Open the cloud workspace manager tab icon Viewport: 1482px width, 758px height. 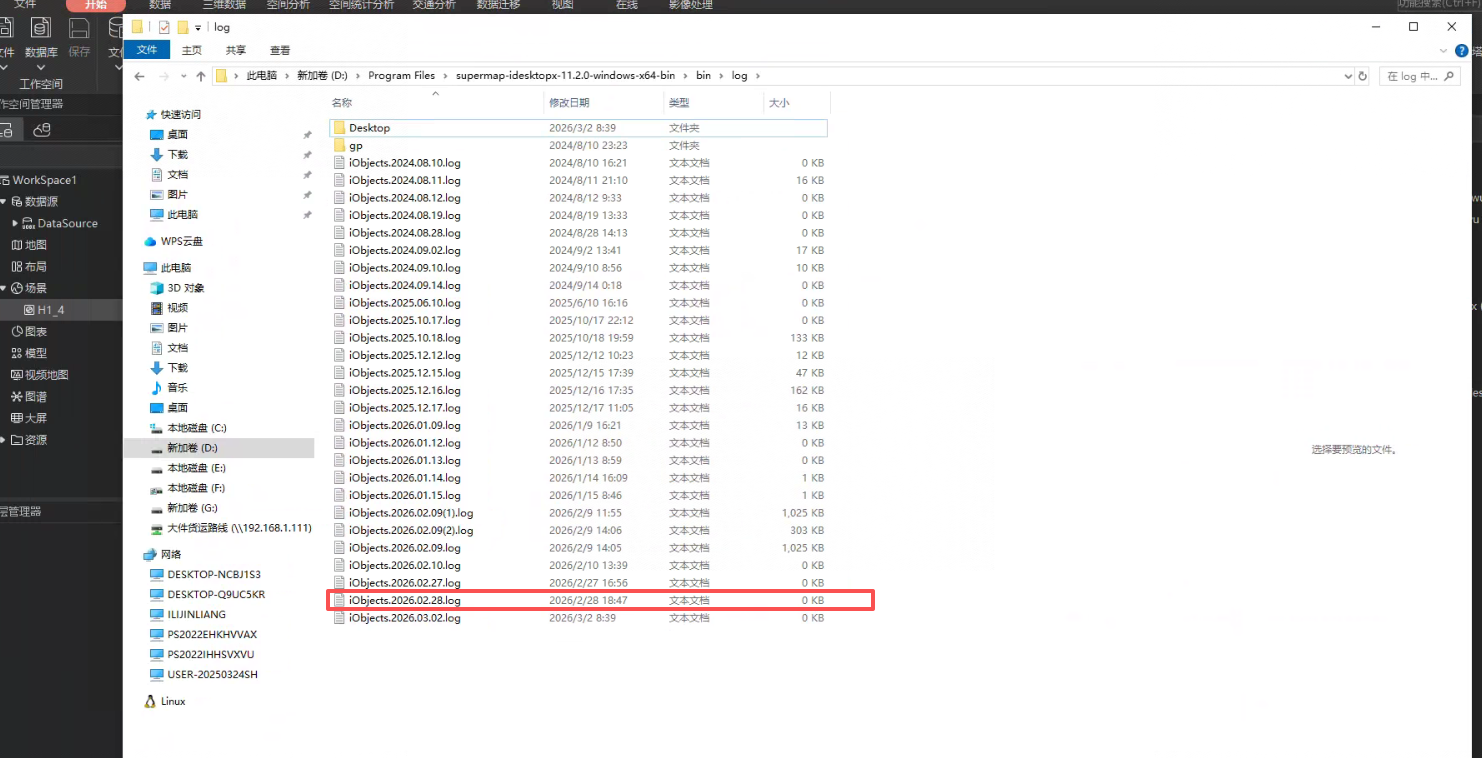41,130
